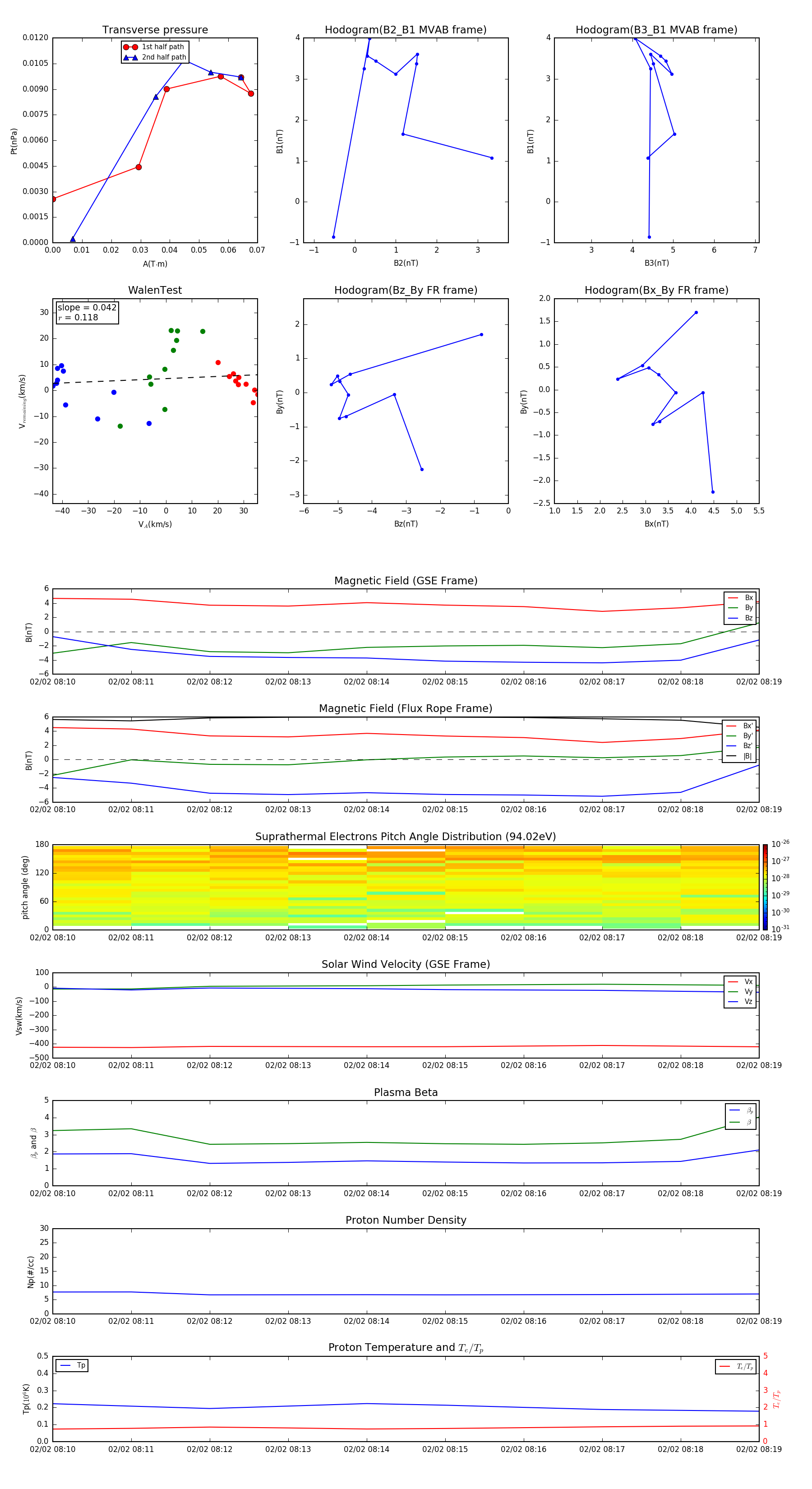
Task: Select the 'slope = 0.042' annotation
Action: pos(87,308)
